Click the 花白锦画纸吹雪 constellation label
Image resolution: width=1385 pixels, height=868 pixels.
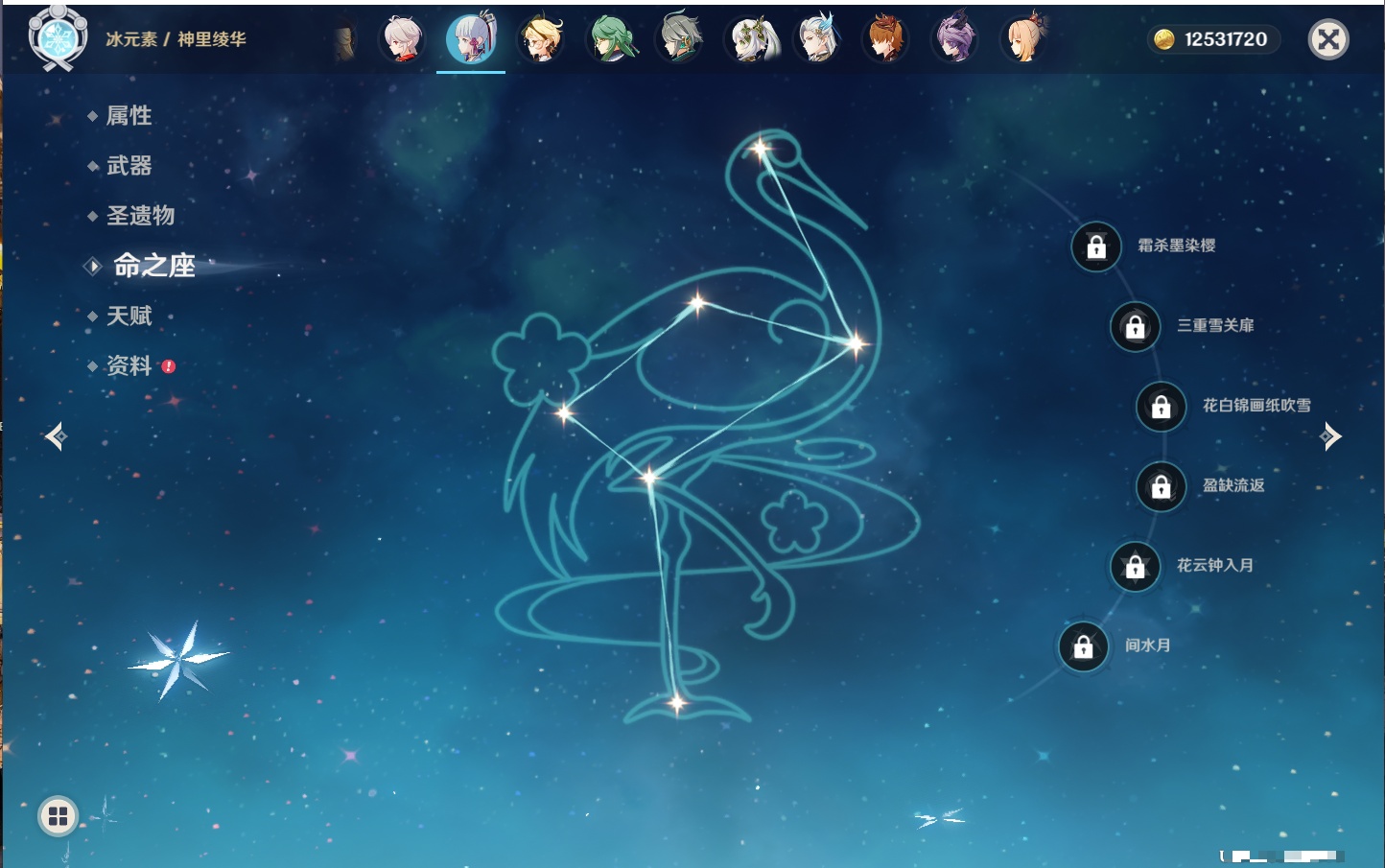[x=1257, y=406]
